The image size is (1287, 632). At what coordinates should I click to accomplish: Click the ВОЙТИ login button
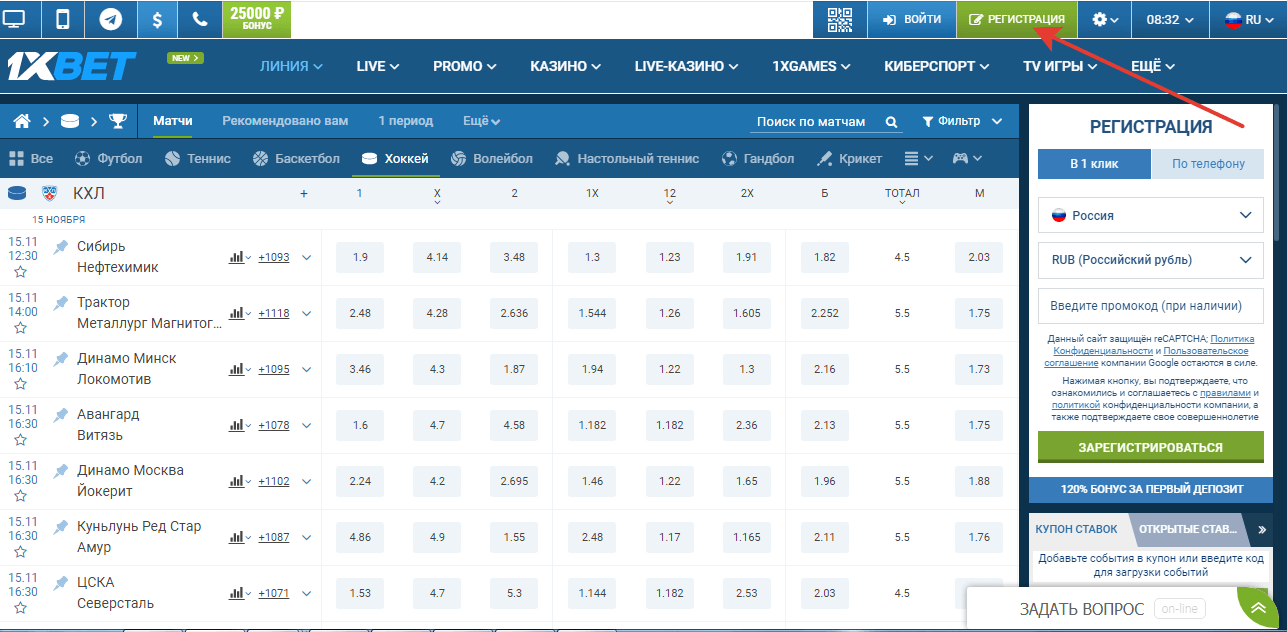click(x=911, y=19)
